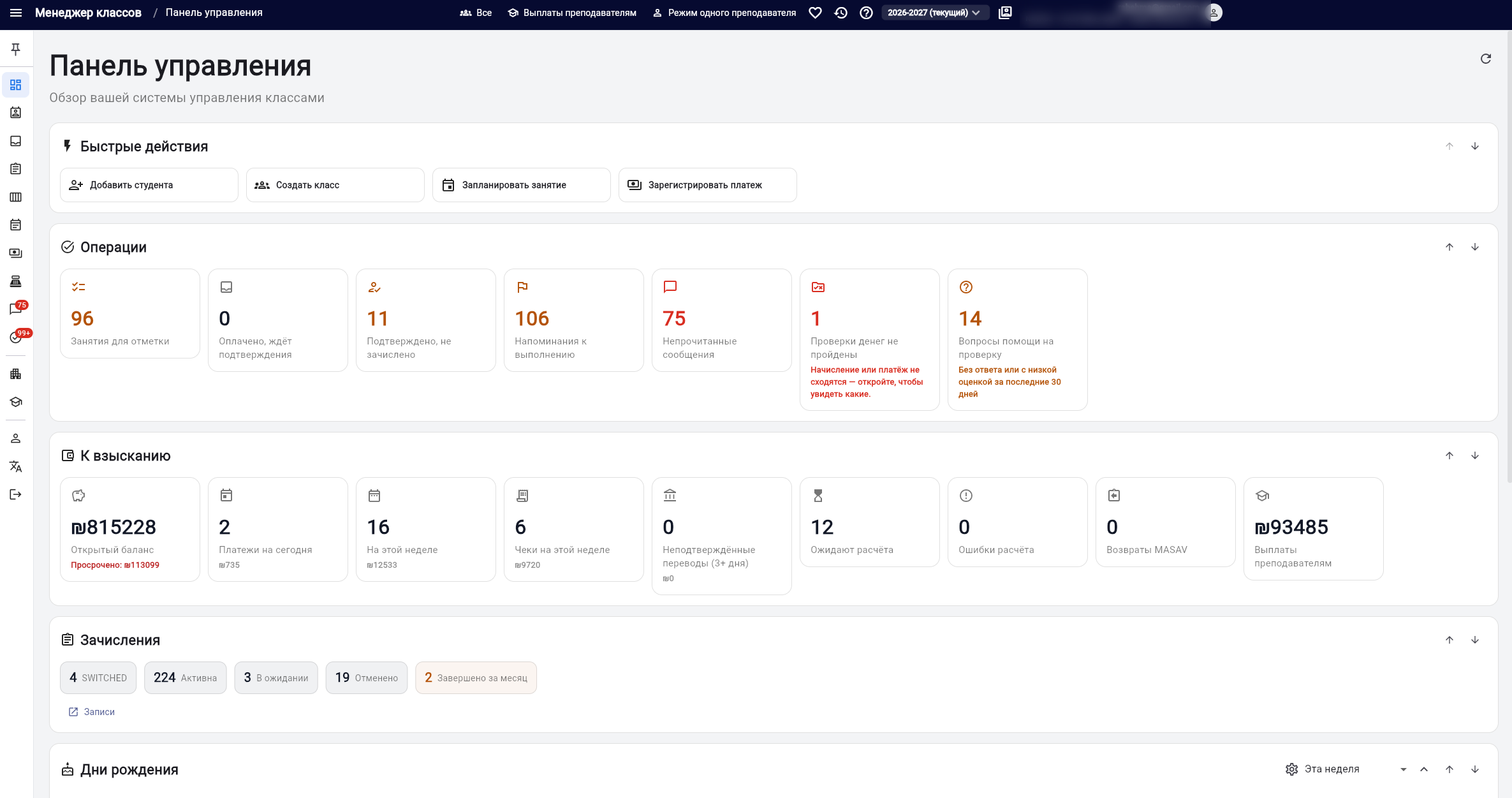Open Выплаты преподавателям in top bar

[572, 13]
